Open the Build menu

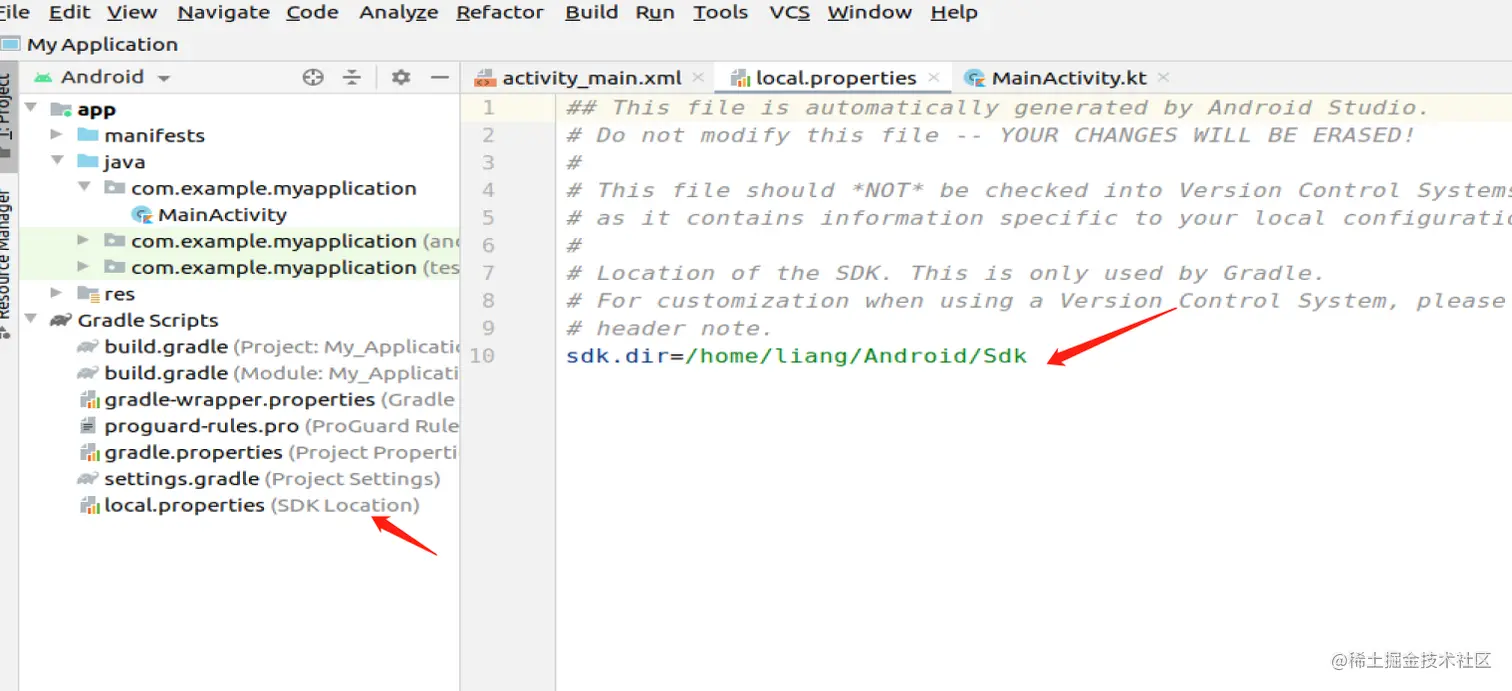[x=591, y=12]
